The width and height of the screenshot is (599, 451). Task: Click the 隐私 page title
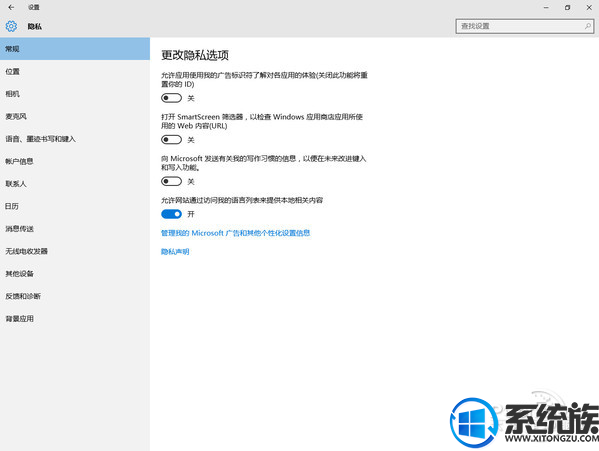pos(34,26)
